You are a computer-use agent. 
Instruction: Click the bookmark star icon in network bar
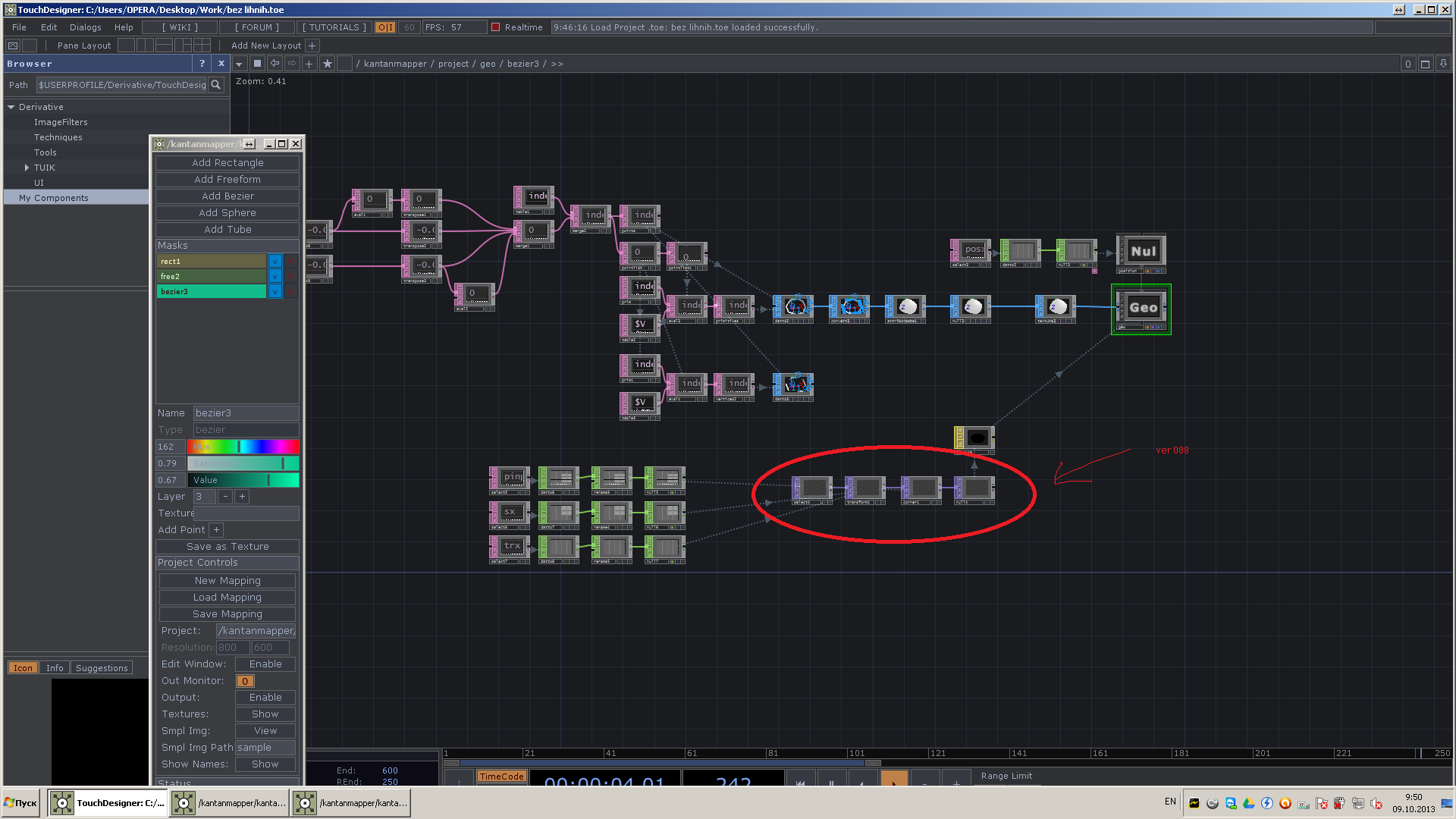pyautogui.click(x=328, y=64)
